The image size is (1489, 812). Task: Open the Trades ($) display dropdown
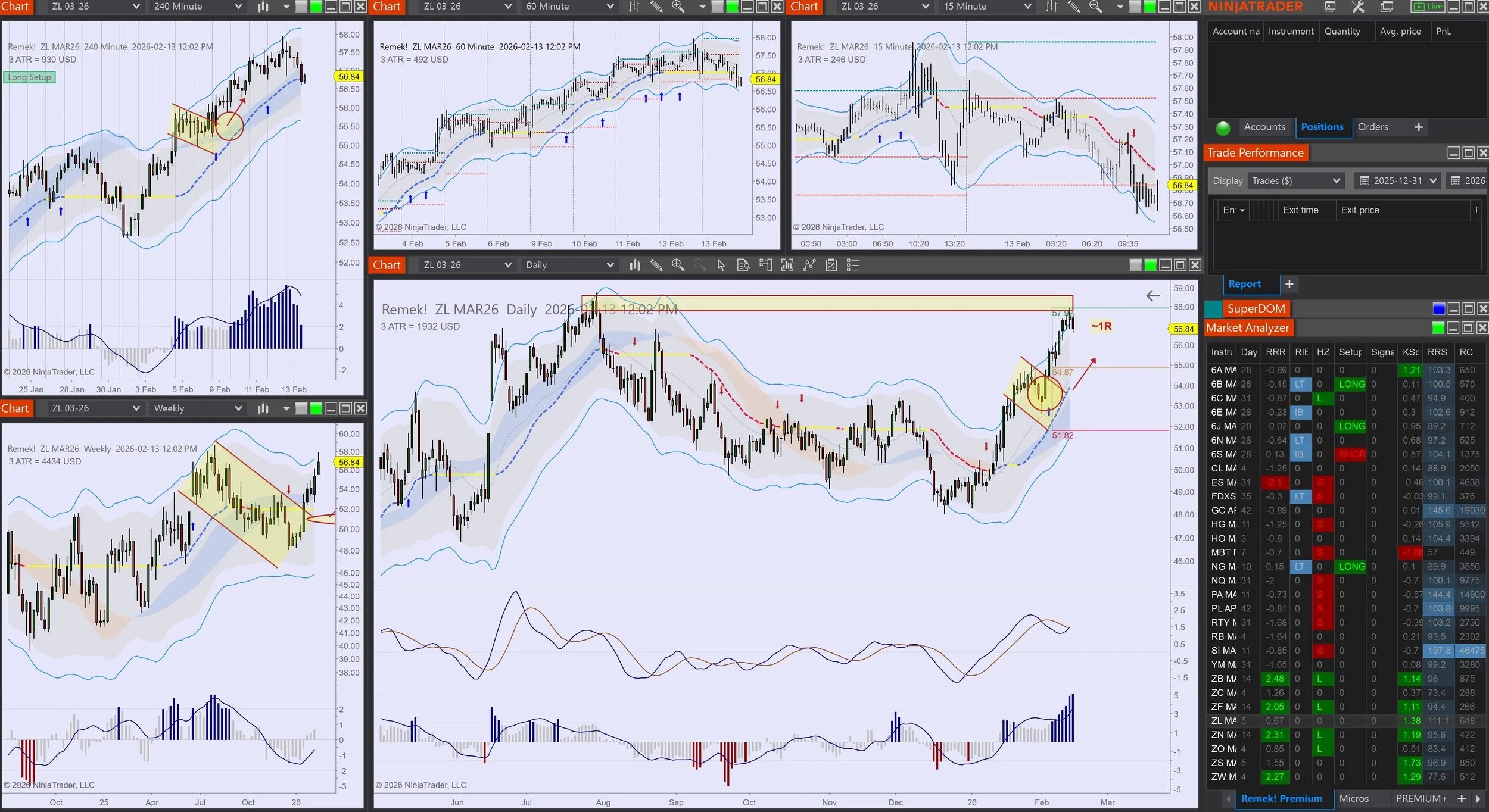pos(1295,181)
